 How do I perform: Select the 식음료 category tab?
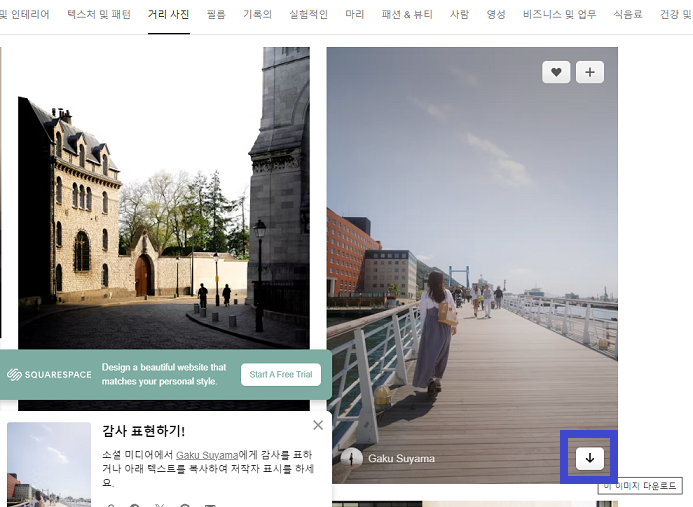tap(628, 15)
